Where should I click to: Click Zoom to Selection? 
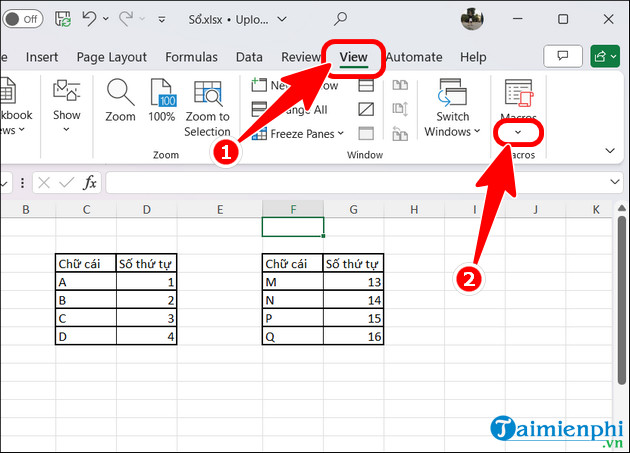207,109
